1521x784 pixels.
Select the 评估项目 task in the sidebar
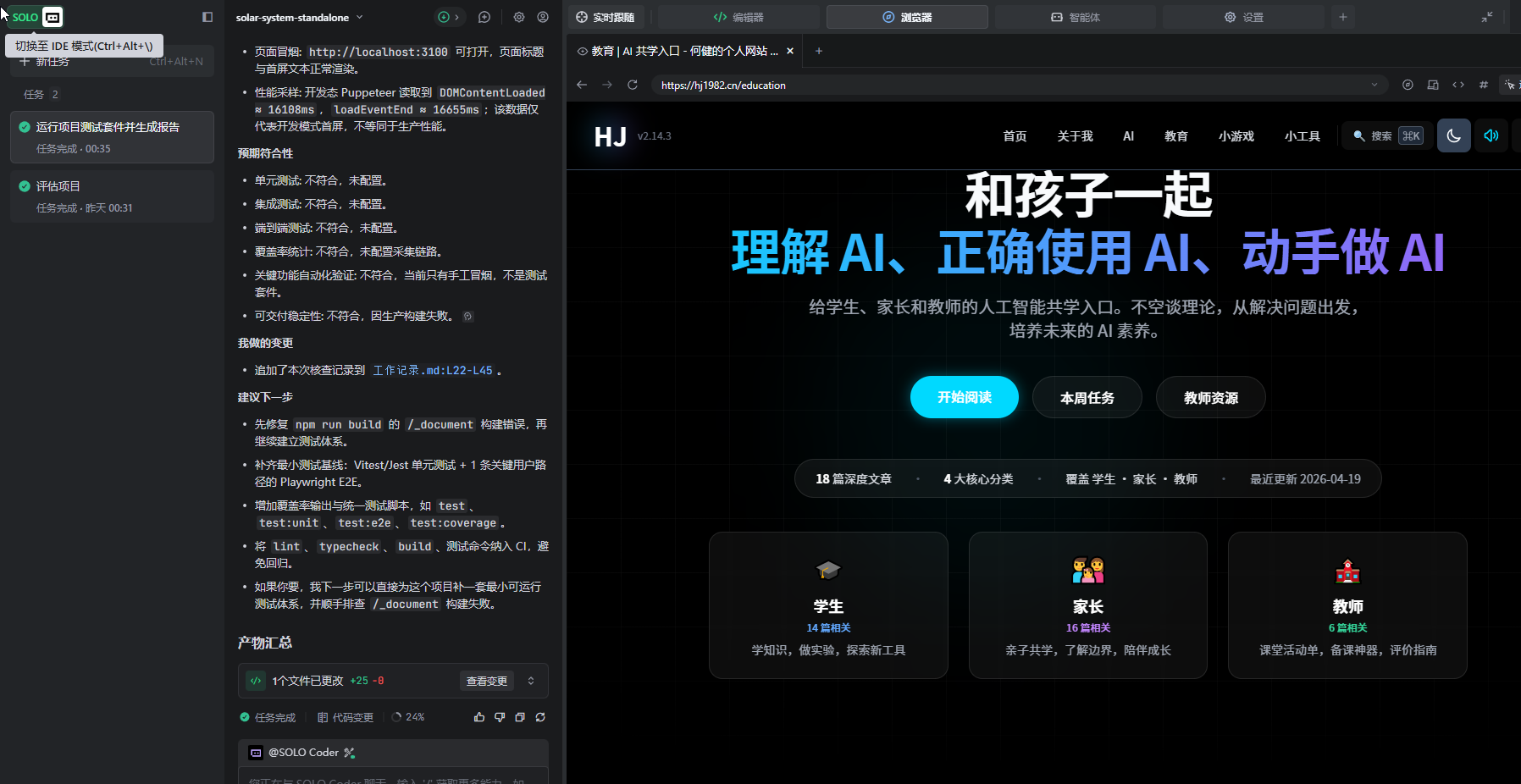[x=112, y=196]
